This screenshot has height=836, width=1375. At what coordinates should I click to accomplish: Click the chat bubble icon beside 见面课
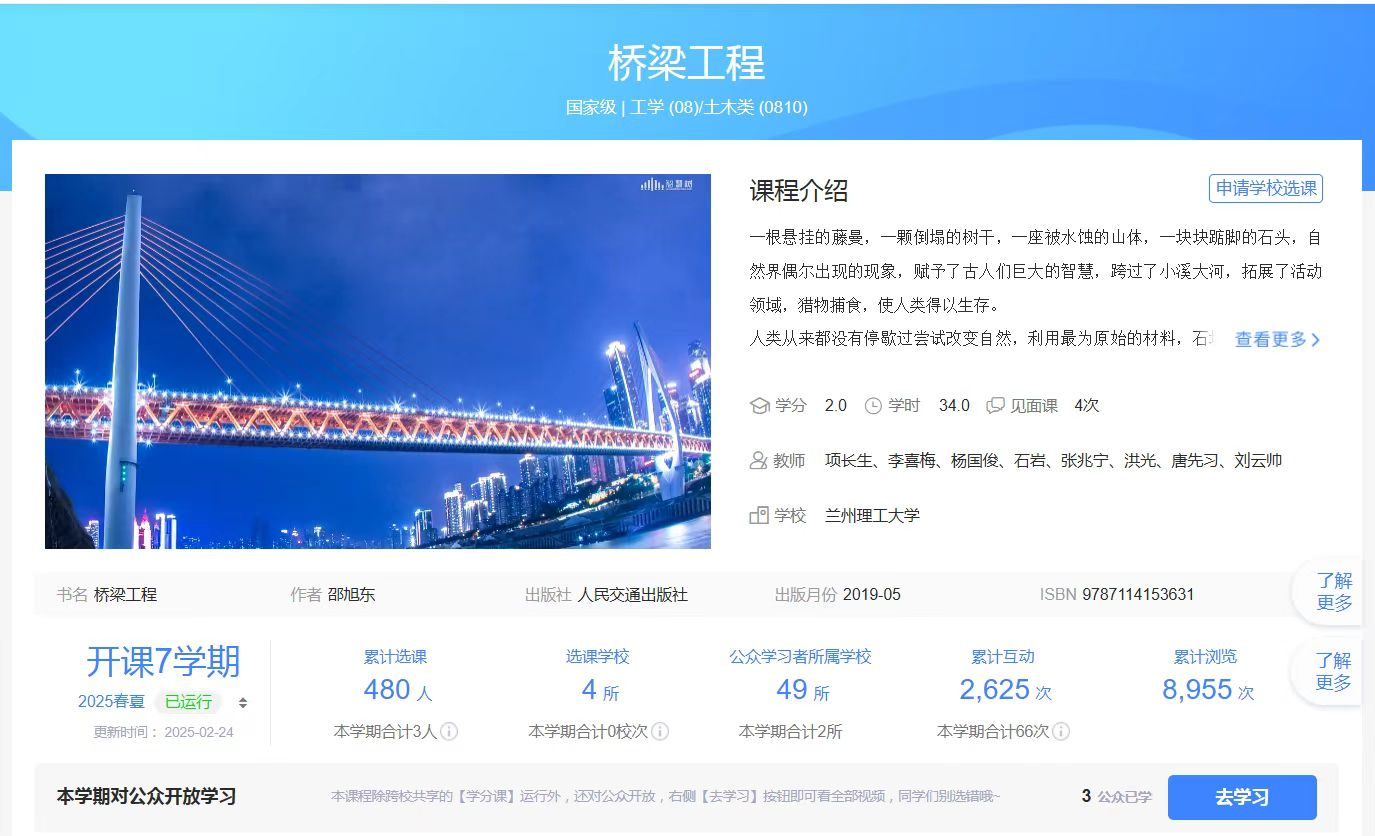tap(995, 405)
